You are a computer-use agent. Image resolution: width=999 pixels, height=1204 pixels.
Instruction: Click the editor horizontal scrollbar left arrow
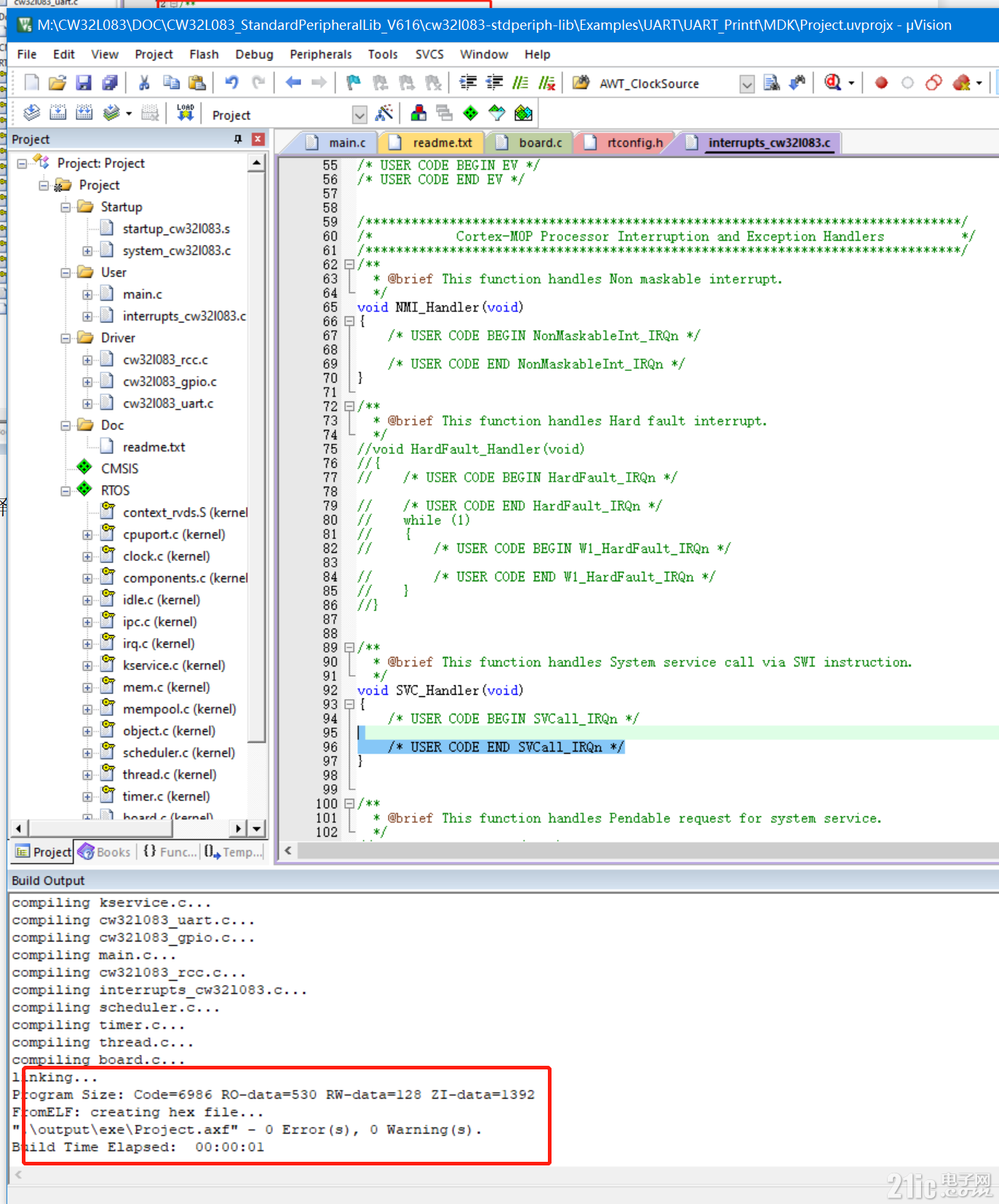288,850
